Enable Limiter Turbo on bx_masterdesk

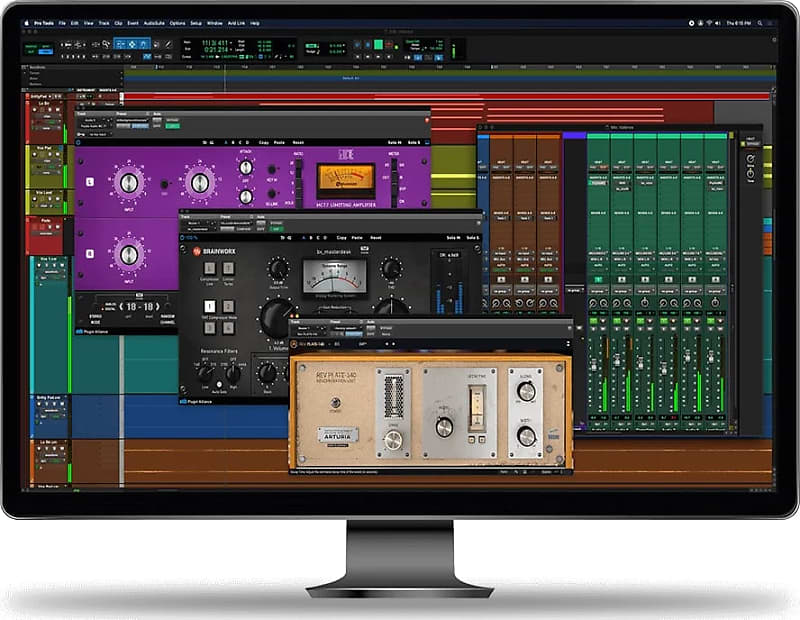pos(228,268)
